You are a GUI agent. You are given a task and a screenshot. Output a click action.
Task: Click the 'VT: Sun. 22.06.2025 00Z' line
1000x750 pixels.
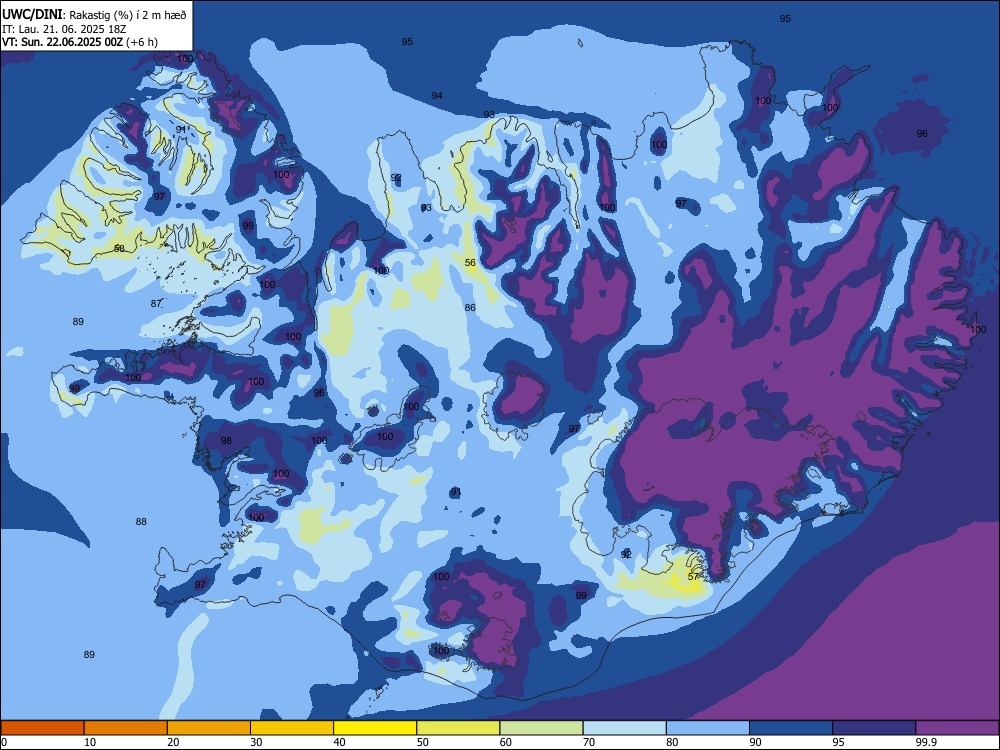62,42
